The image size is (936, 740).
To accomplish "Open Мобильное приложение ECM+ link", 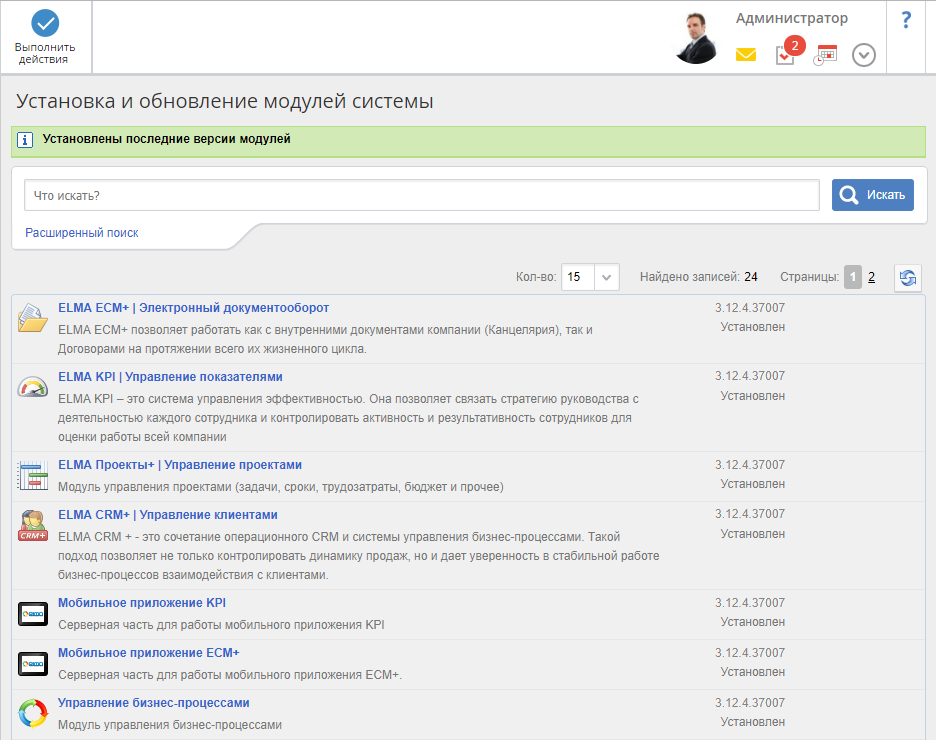I will pos(149,653).
